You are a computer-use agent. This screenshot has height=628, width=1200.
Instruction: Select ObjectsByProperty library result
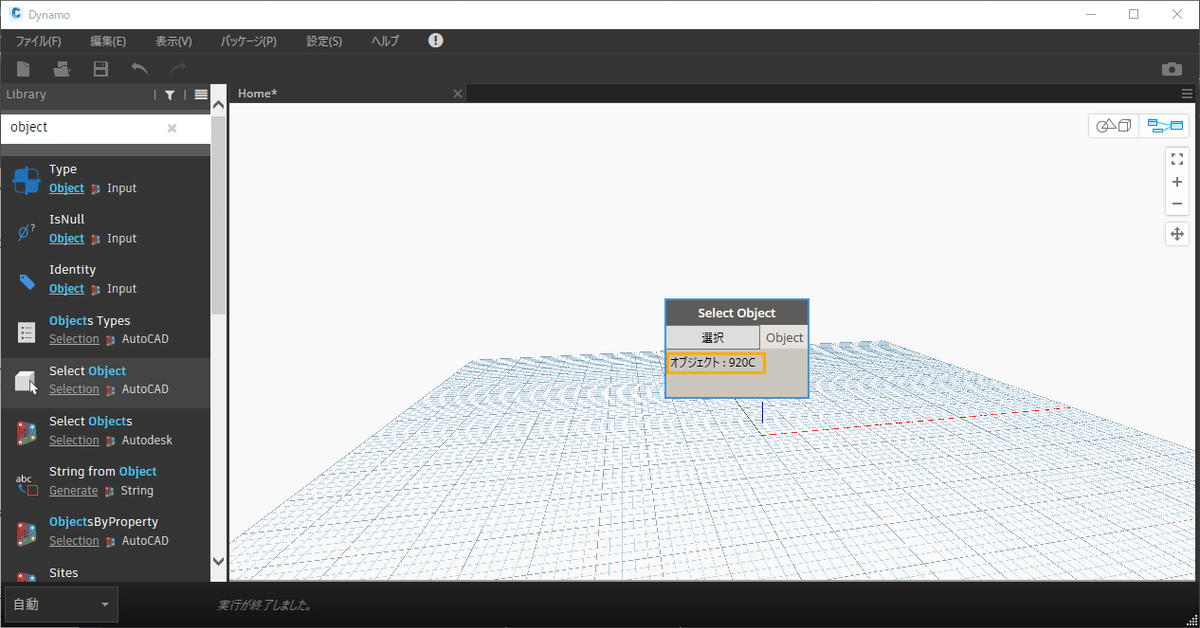click(x=105, y=533)
